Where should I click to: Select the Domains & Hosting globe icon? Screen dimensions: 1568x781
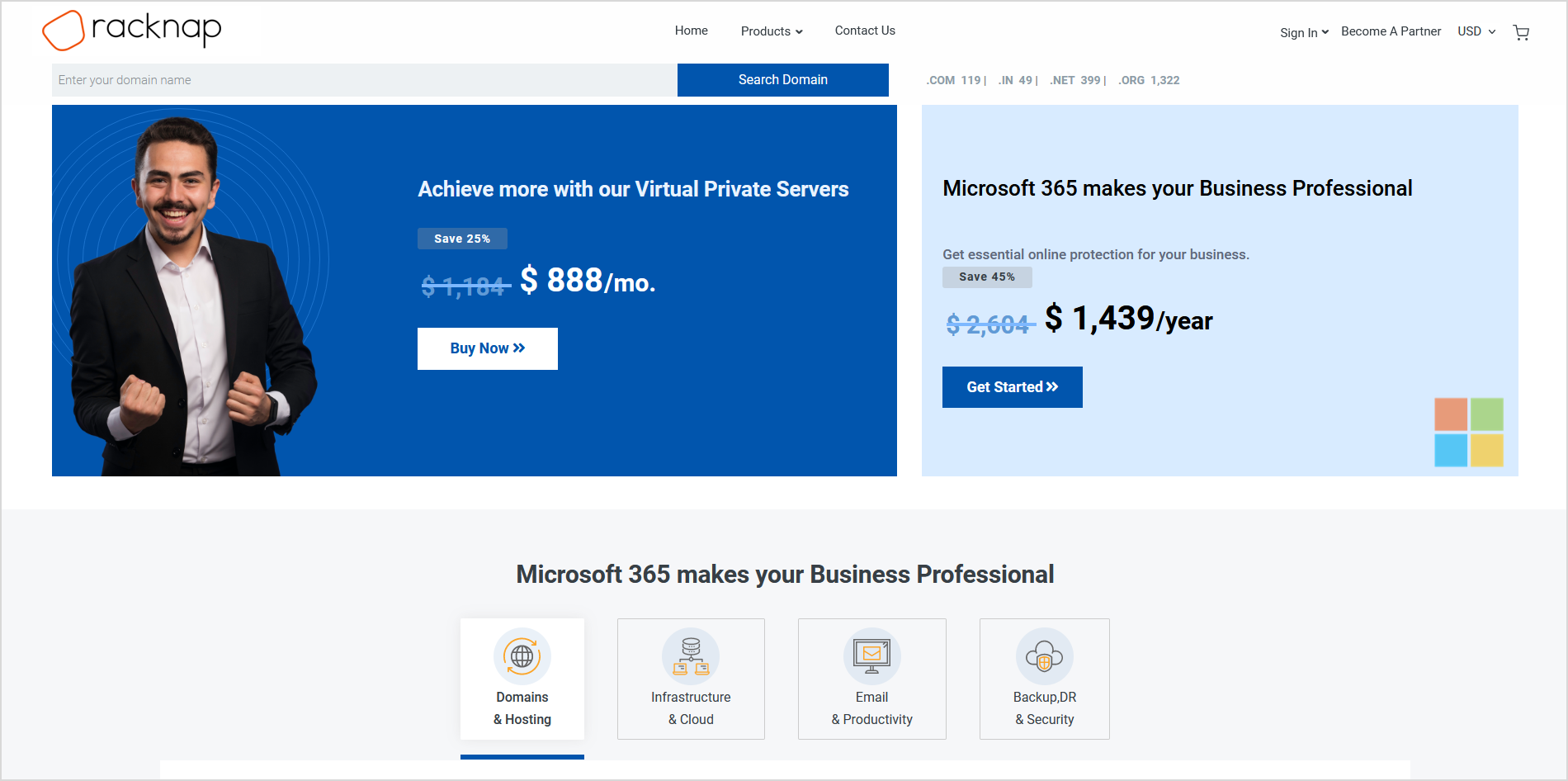[x=522, y=656]
